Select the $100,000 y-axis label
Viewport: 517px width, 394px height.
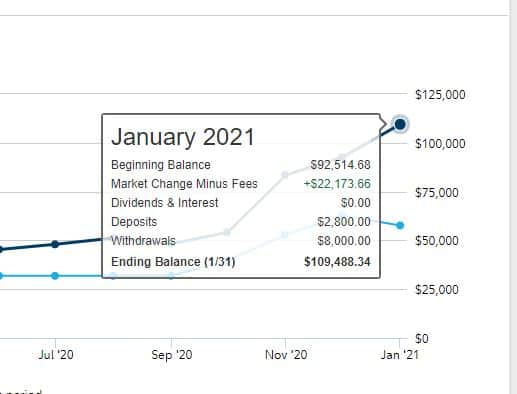(440, 144)
